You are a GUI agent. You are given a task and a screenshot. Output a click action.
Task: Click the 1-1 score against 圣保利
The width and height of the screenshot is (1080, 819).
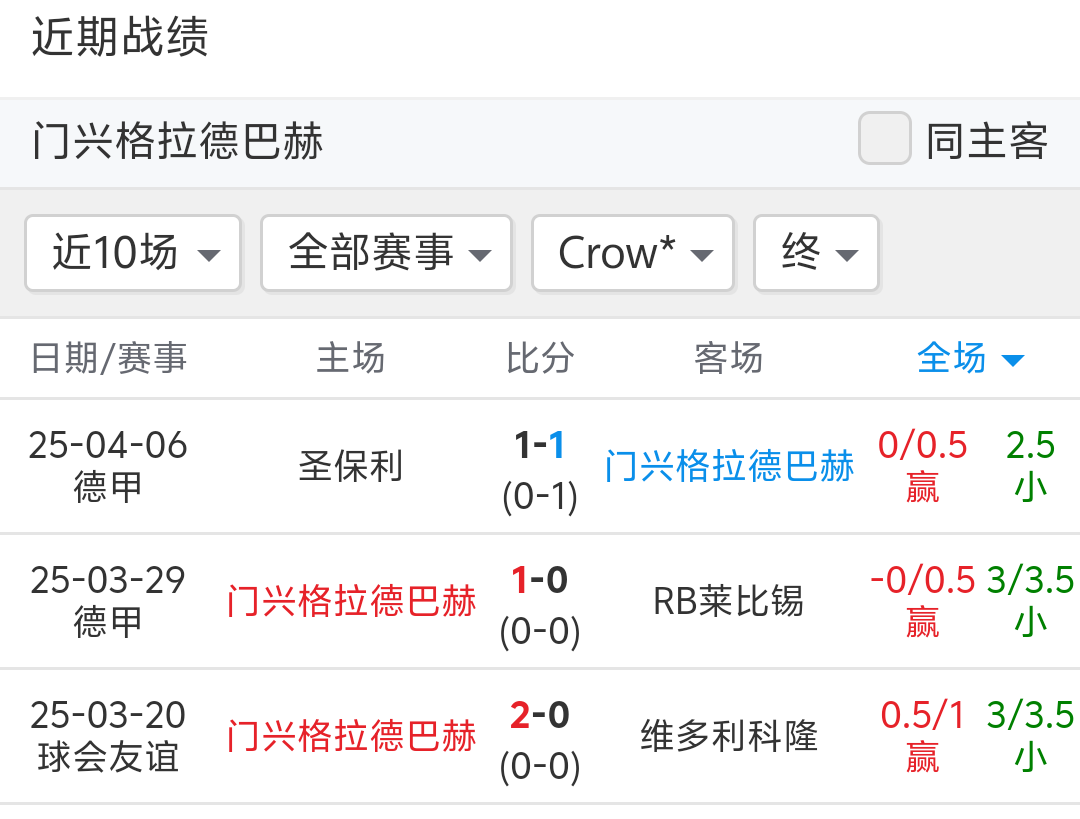pyautogui.click(x=539, y=446)
